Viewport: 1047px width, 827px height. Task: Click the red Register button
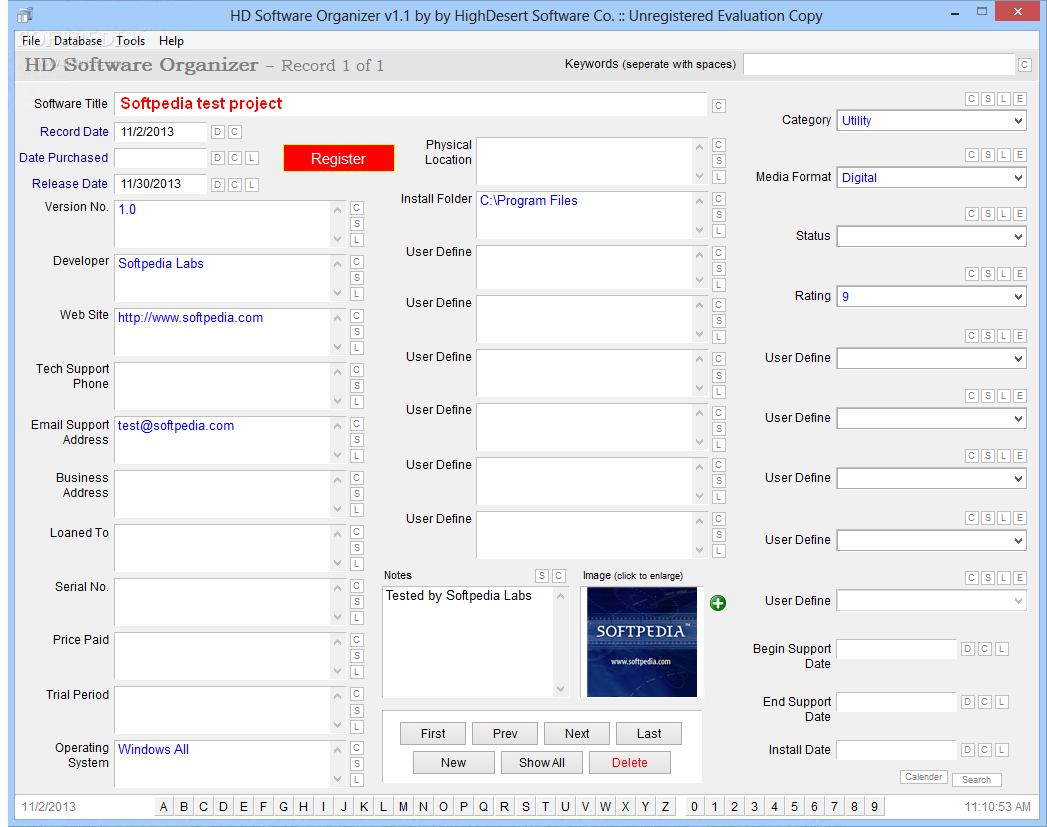(x=339, y=159)
